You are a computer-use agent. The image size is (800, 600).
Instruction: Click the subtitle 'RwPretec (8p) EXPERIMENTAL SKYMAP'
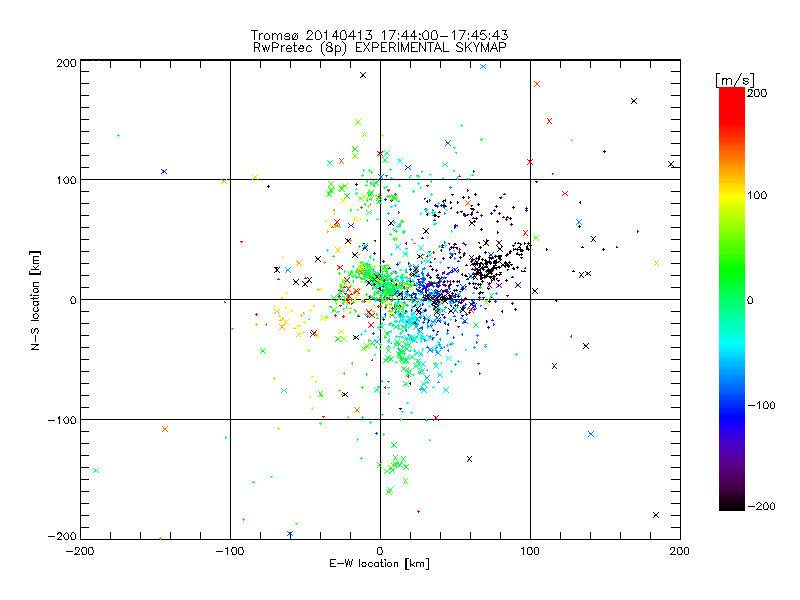[379, 47]
